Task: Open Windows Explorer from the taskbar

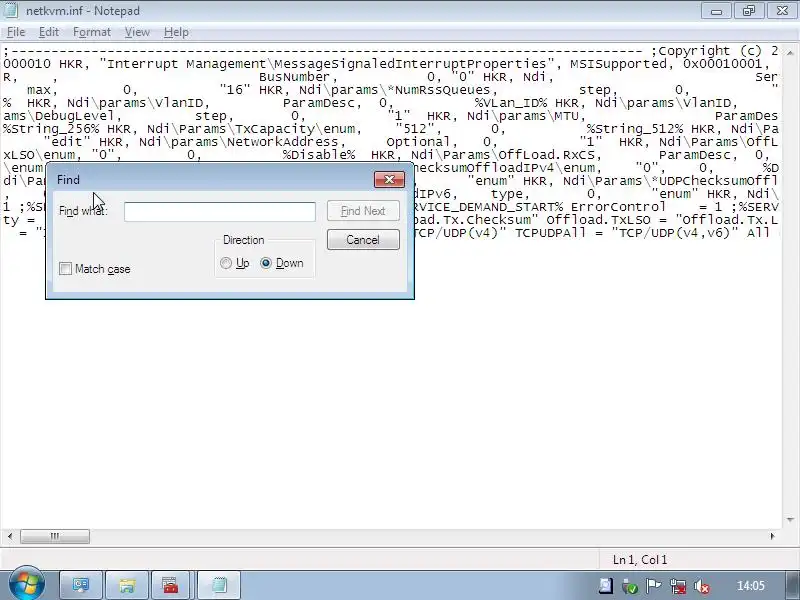Action: pos(127,585)
